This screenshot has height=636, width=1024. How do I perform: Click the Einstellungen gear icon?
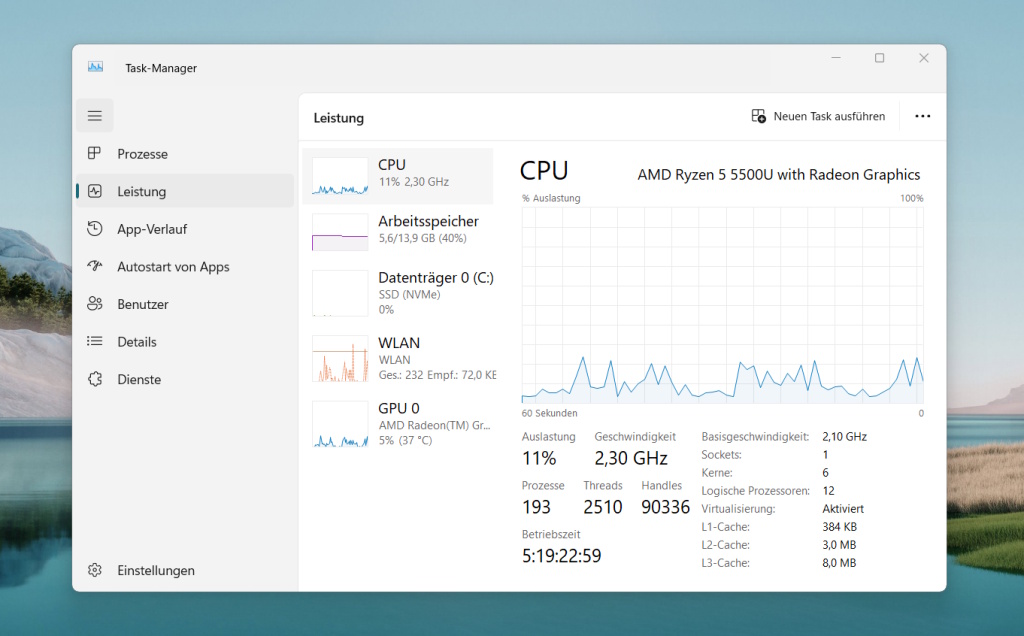95,570
